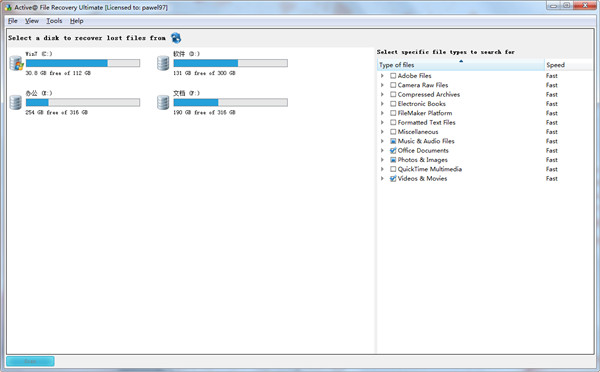Screen dimensions: 600x372
Task: Select the '131 GB free of 300 GB' text
Action: pos(204,73)
